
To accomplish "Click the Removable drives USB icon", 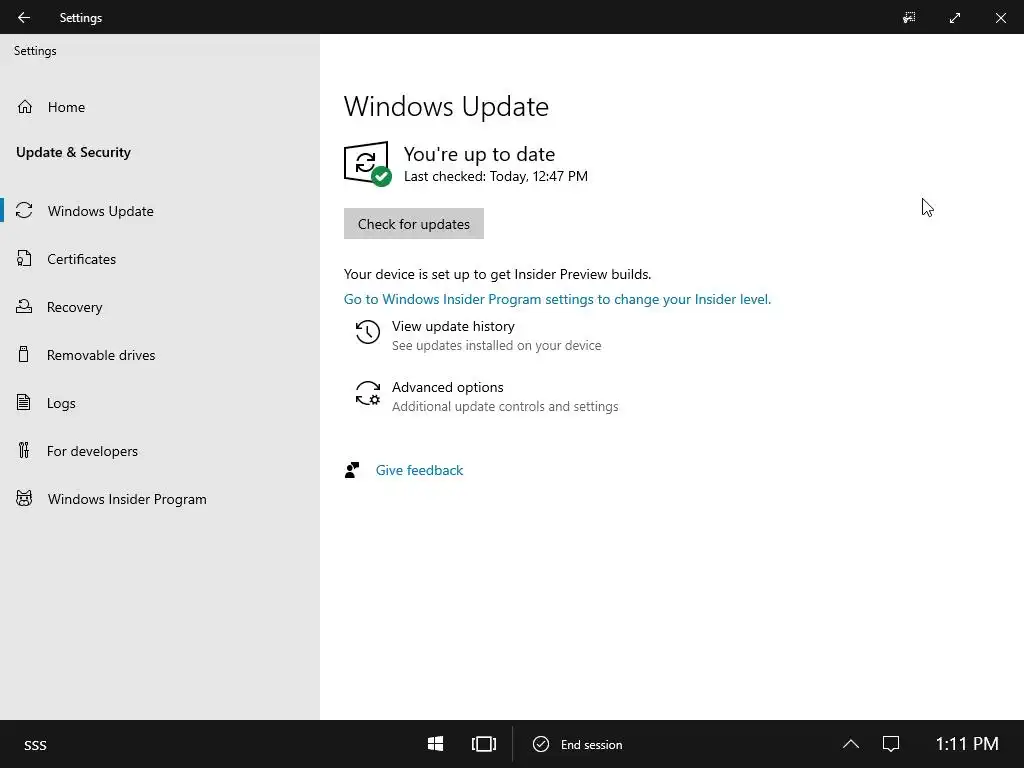I will (x=24, y=355).
